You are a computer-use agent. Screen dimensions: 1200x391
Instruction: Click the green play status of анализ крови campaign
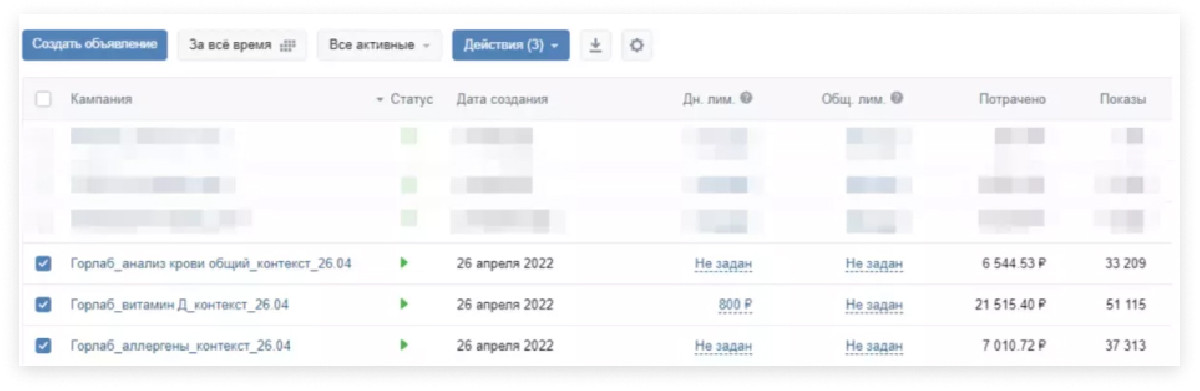pos(404,263)
